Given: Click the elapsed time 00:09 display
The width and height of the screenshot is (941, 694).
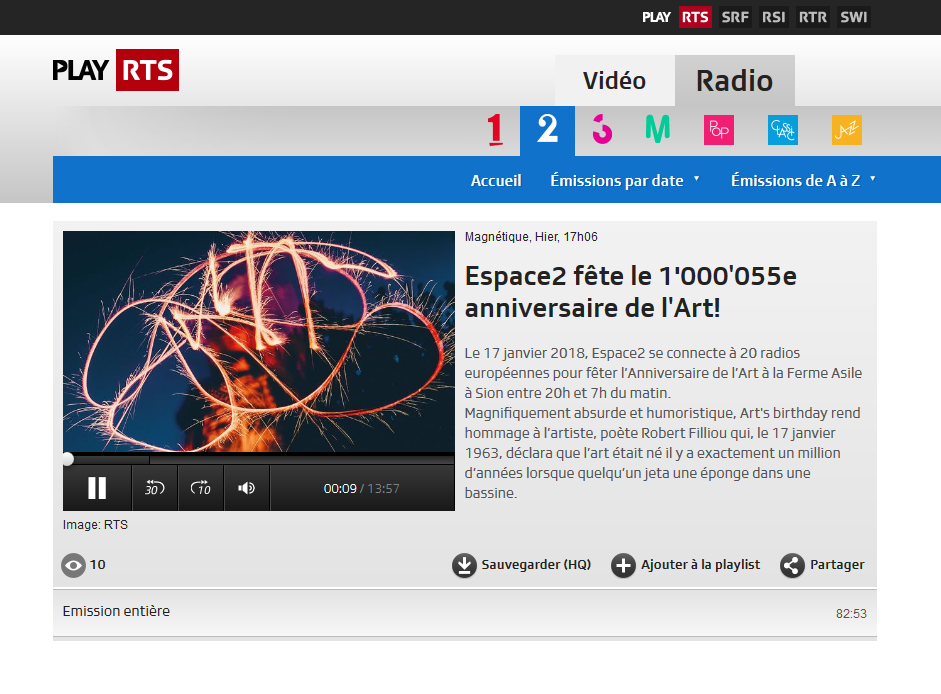Looking at the screenshot, I should pos(340,489).
